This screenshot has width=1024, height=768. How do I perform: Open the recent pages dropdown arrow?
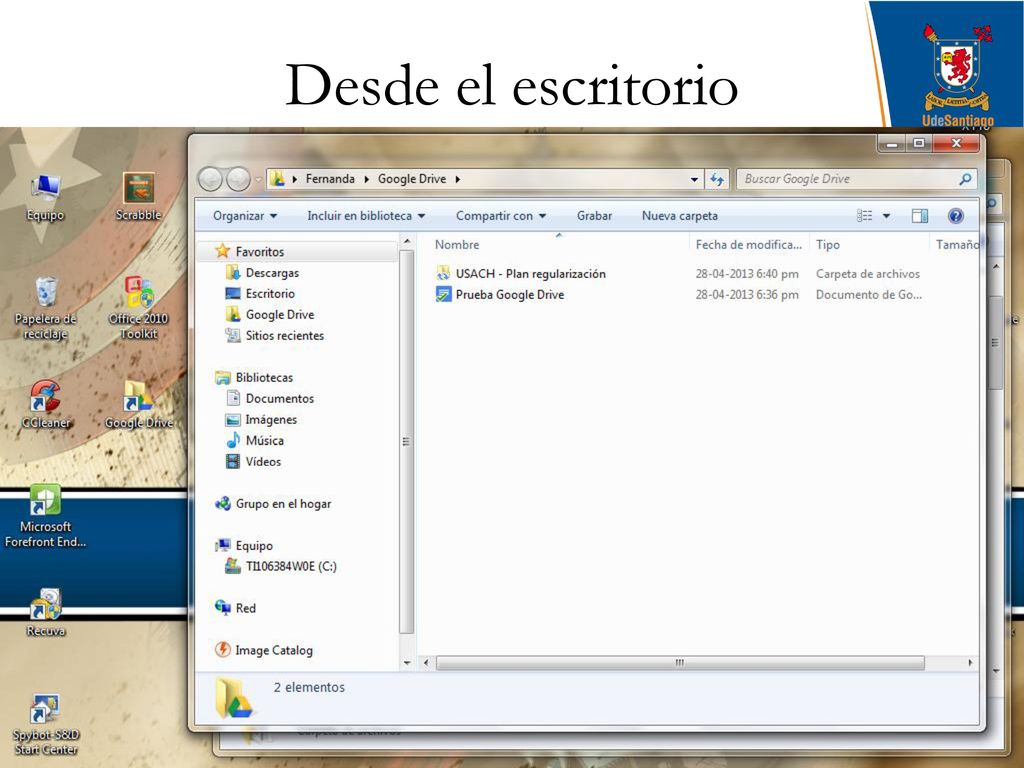258,179
